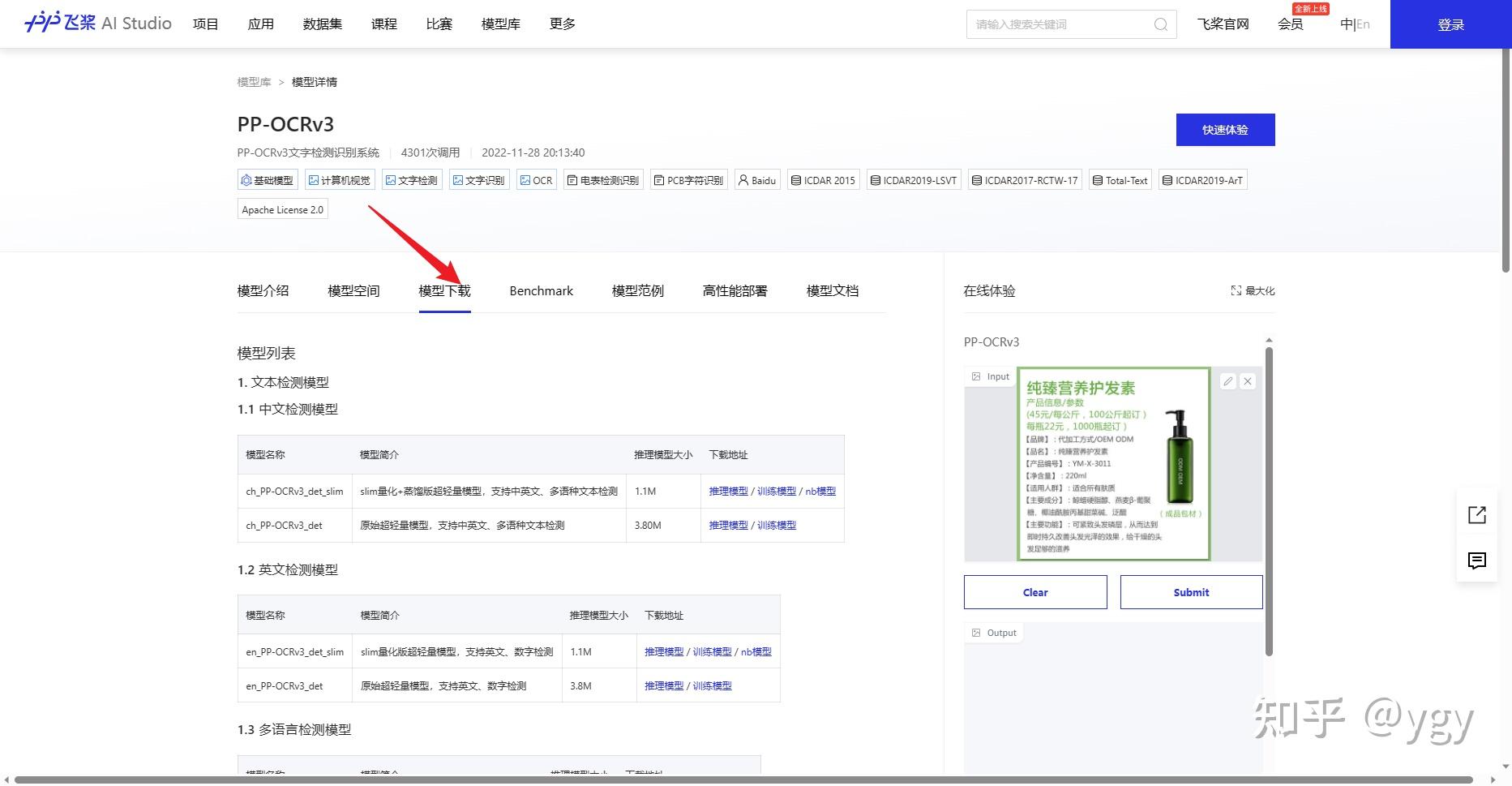Download nb模型 for en_PP-OCRv3_det_slim
Viewport: 1512px width, 786px height.
756,651
